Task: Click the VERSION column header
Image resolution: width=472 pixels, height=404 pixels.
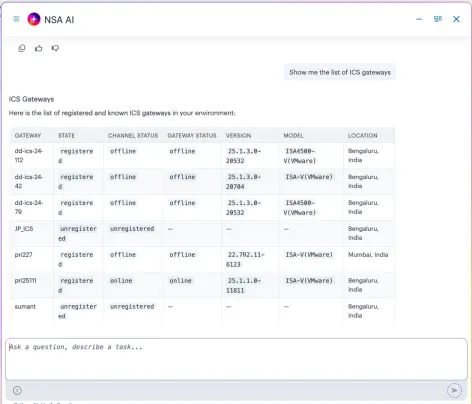Action: coord(238,136)
